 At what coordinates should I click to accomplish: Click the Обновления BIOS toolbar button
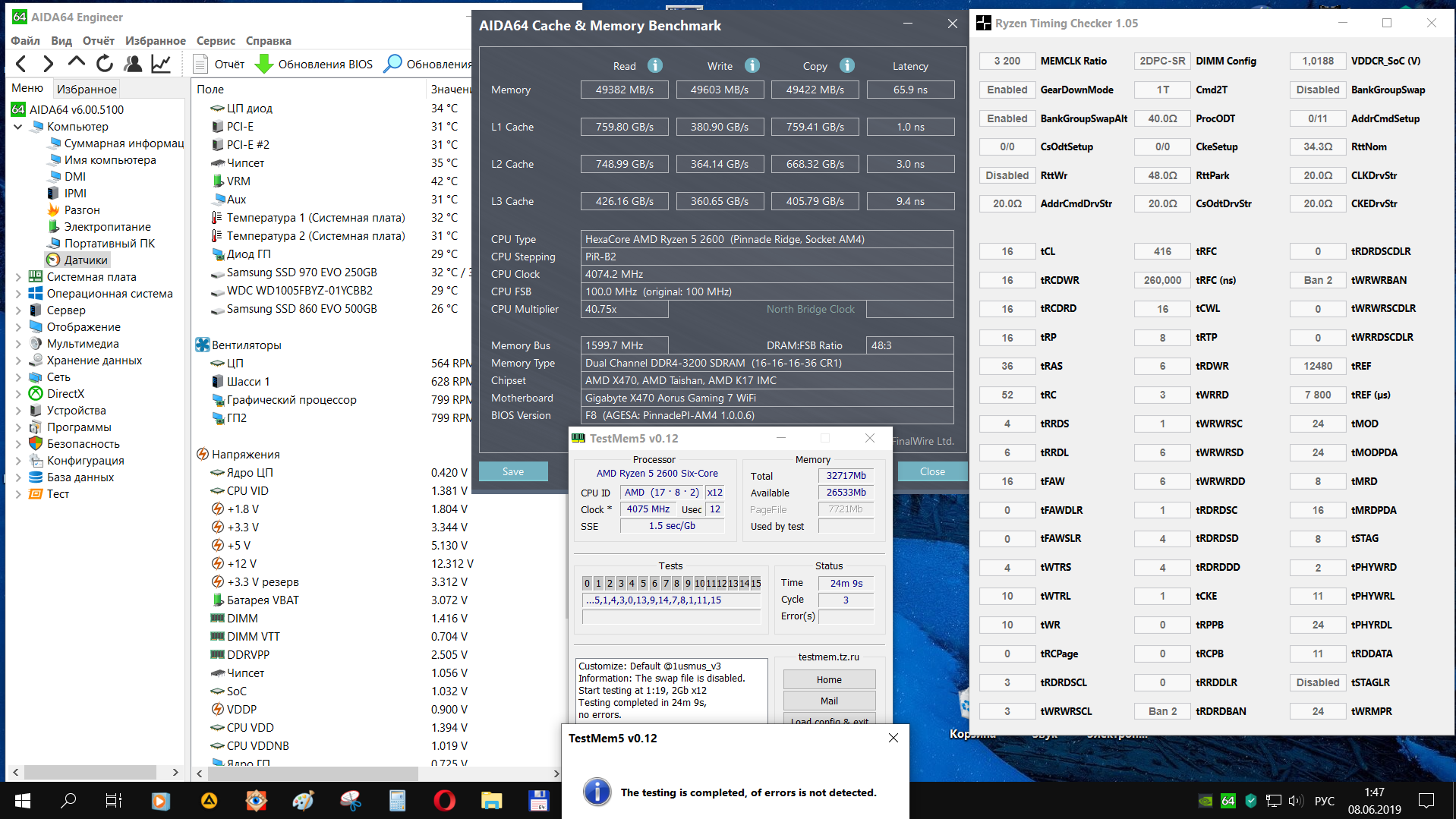point(314,64)
